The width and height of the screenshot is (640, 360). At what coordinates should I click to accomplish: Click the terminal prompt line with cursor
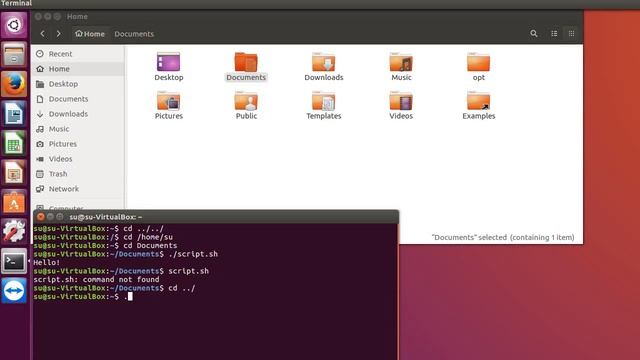pyautogui.click(x=83, y=297)
